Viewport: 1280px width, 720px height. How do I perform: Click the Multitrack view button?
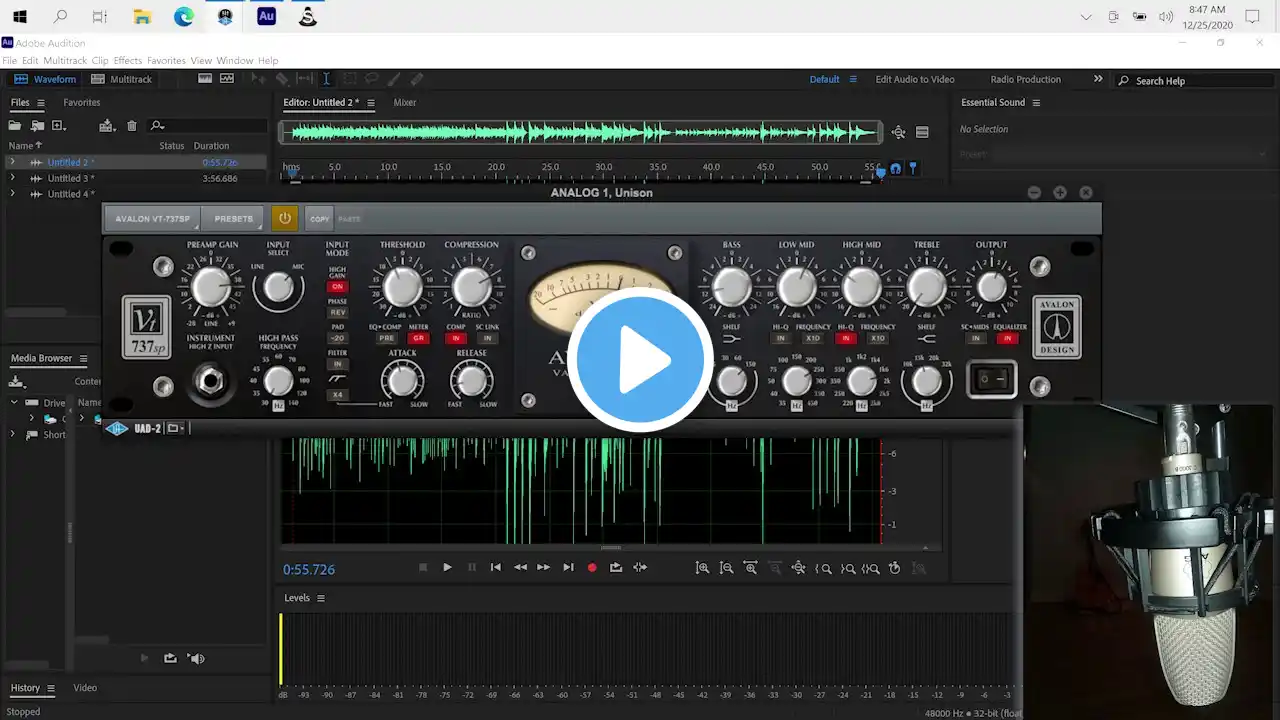pyautogui.click(x=122, y=79)
